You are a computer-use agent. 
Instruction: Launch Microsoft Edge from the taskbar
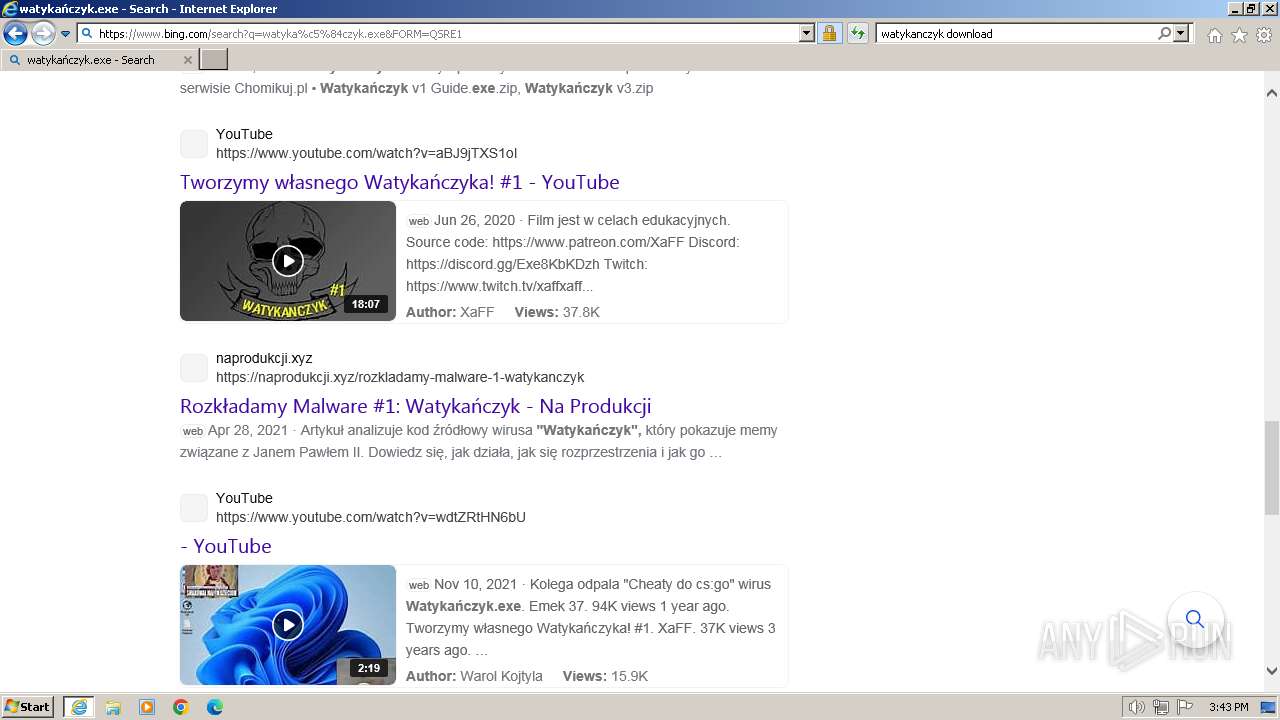click(x=215, y=707)
